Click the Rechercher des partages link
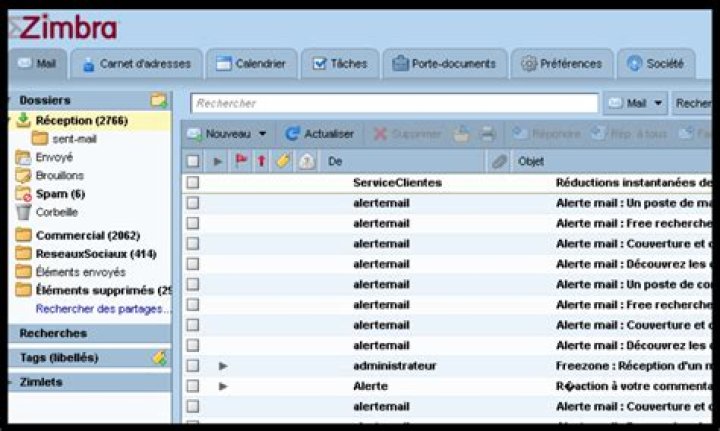Viewport: 720px width, 431px height. click(x=102, y=309)
